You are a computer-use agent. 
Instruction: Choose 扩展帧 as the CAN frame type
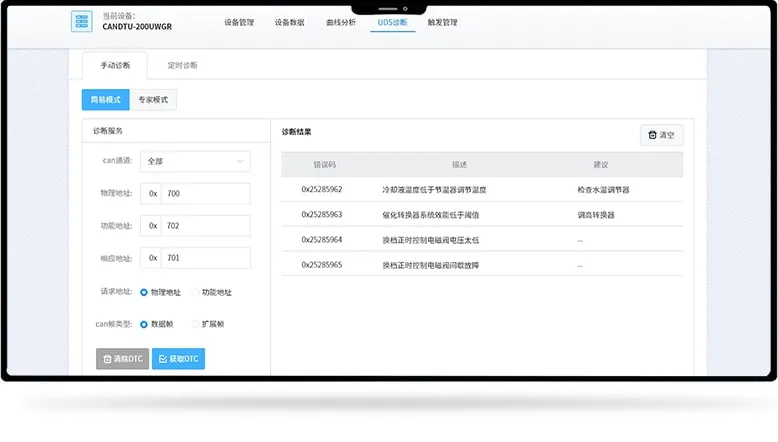pos(195,324)
